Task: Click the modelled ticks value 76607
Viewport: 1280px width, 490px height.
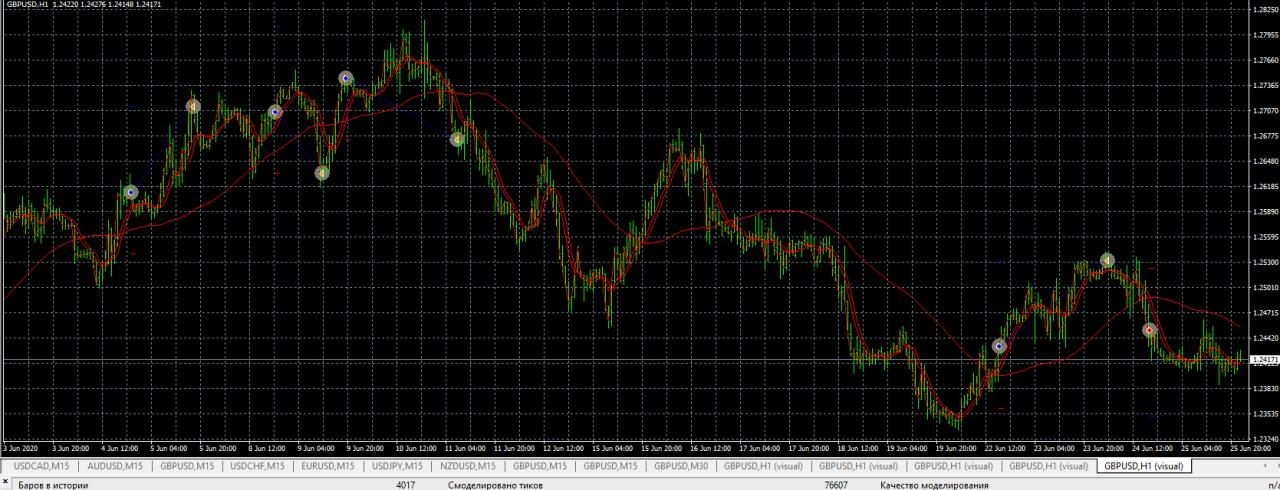Action: (x=836, y=485)
